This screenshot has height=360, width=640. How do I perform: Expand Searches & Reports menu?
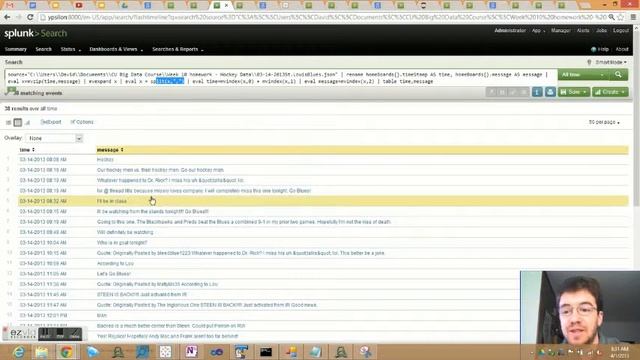pos(178,49)
